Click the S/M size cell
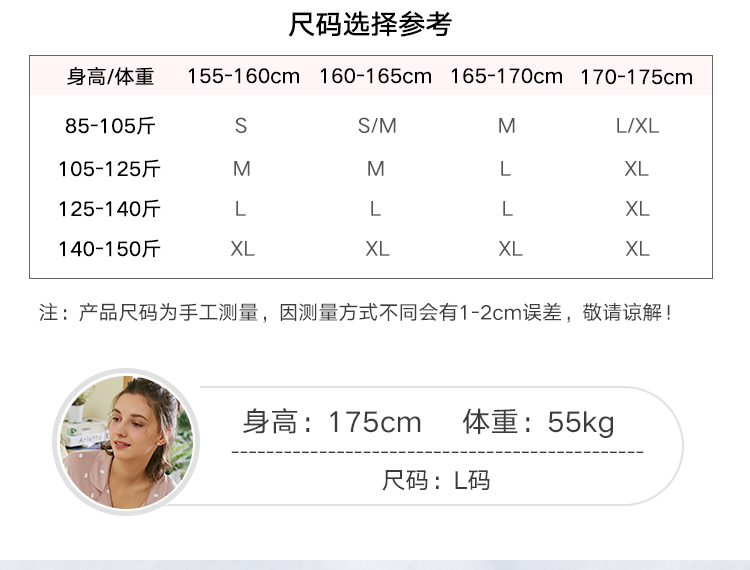The image size is (750, 570). (x=377, y=126)
